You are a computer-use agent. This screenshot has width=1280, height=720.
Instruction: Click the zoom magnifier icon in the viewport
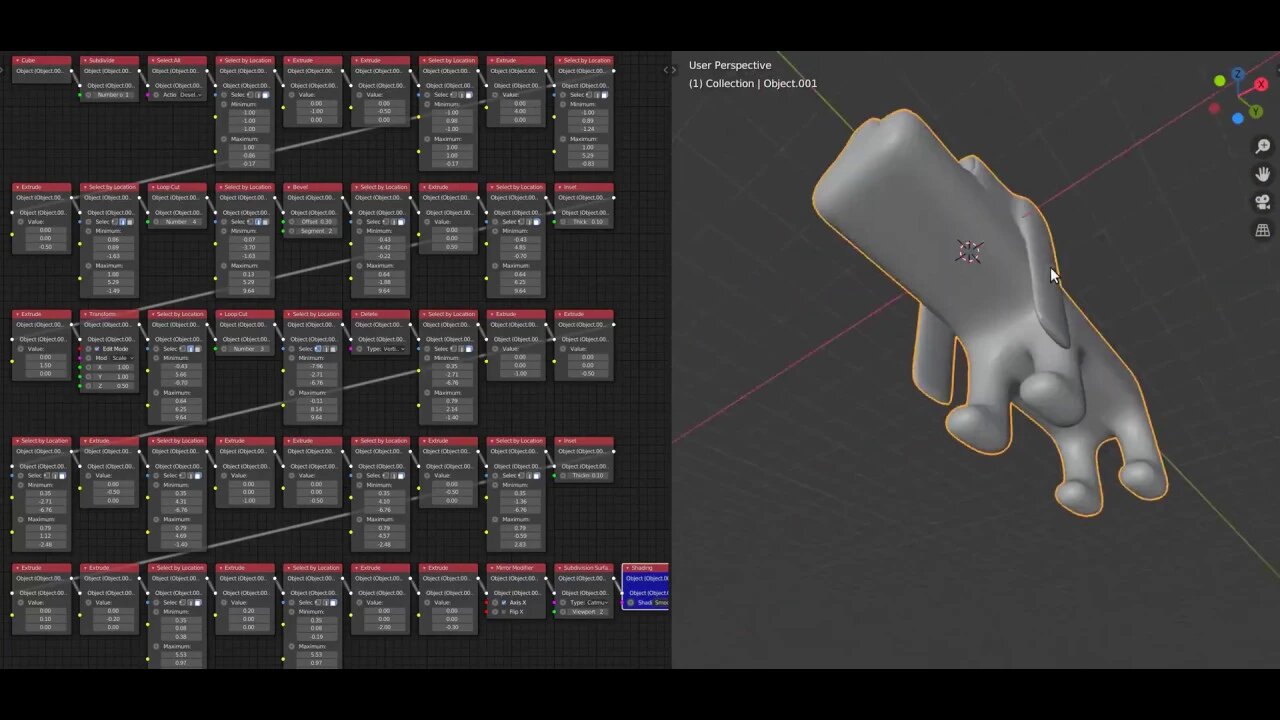click(1263, 147)
